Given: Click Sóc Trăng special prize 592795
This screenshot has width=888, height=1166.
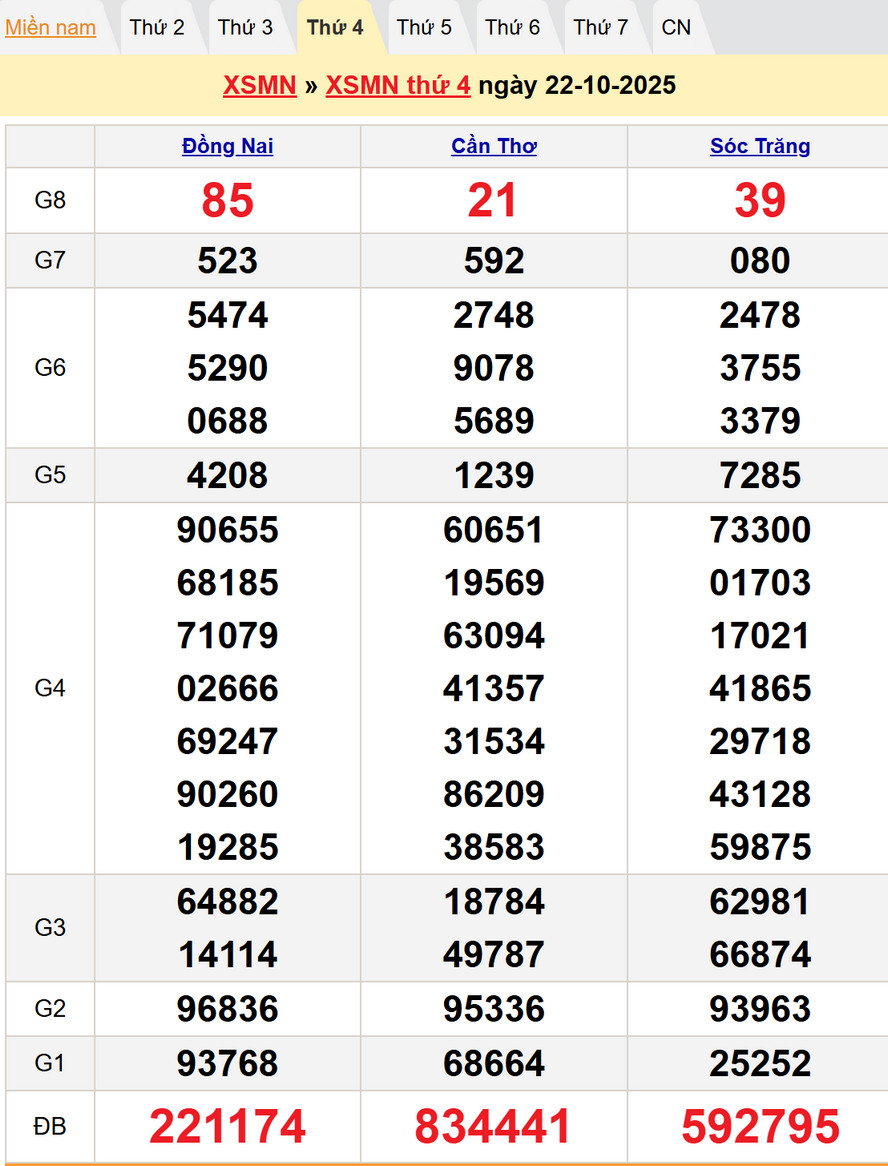Looking at the screenshot, I should click(x=760, y=1127).
